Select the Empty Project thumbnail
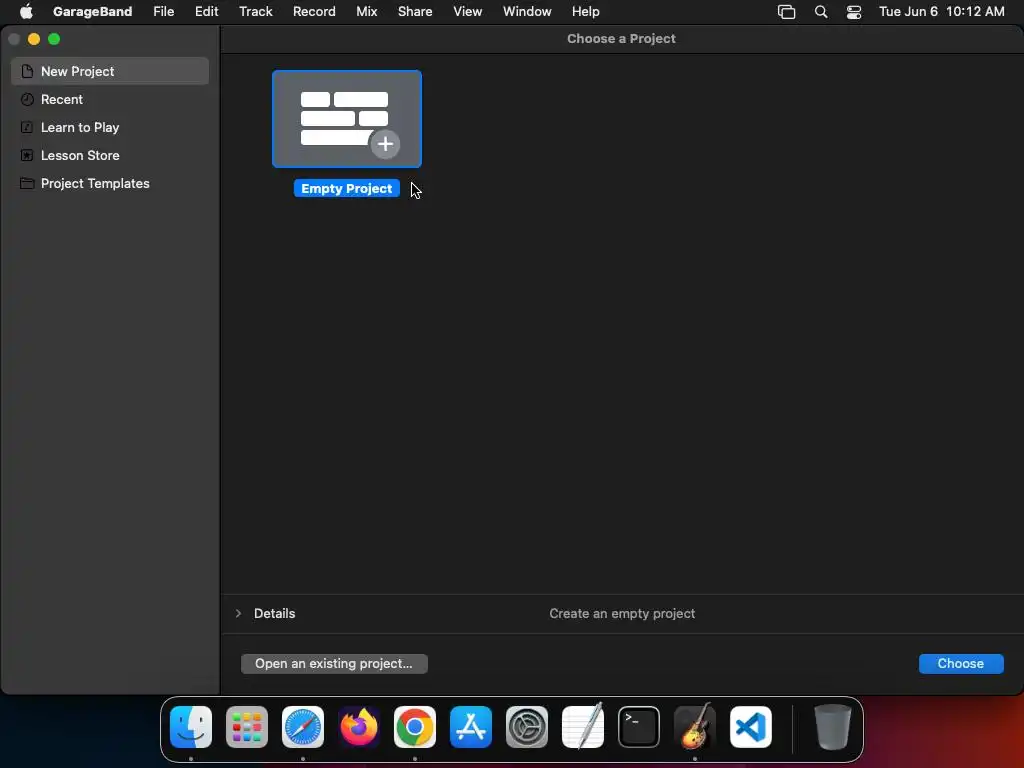The width and height of the screenshot is (1024, 768). click(x=347, y=119)
